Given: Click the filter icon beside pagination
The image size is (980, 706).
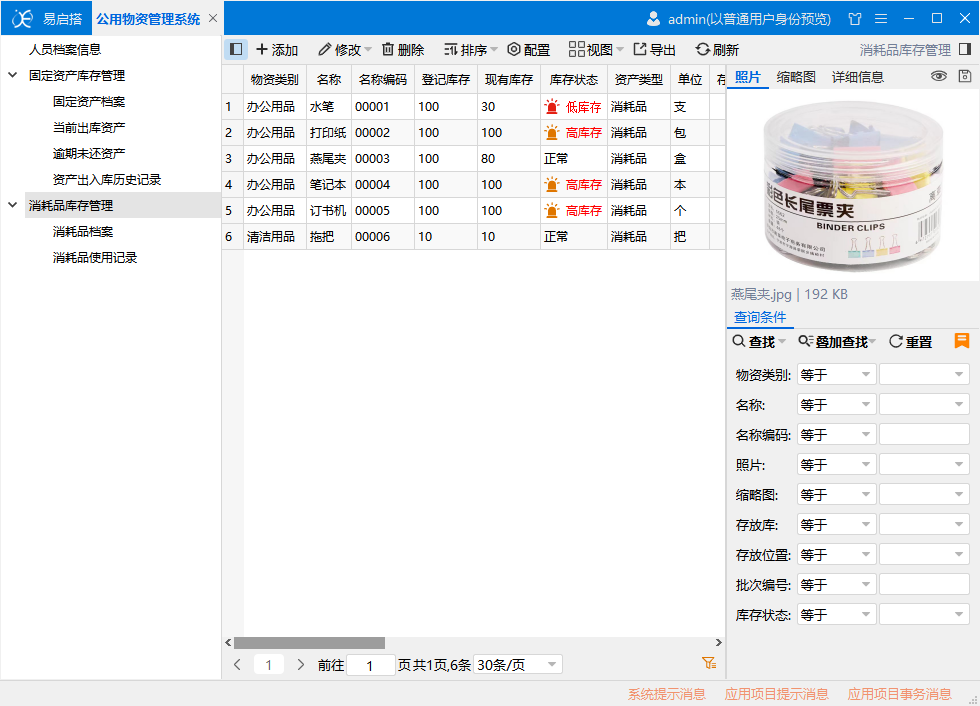Looking at the screenshot, I should pyautogui.click(x=709, y=664).
